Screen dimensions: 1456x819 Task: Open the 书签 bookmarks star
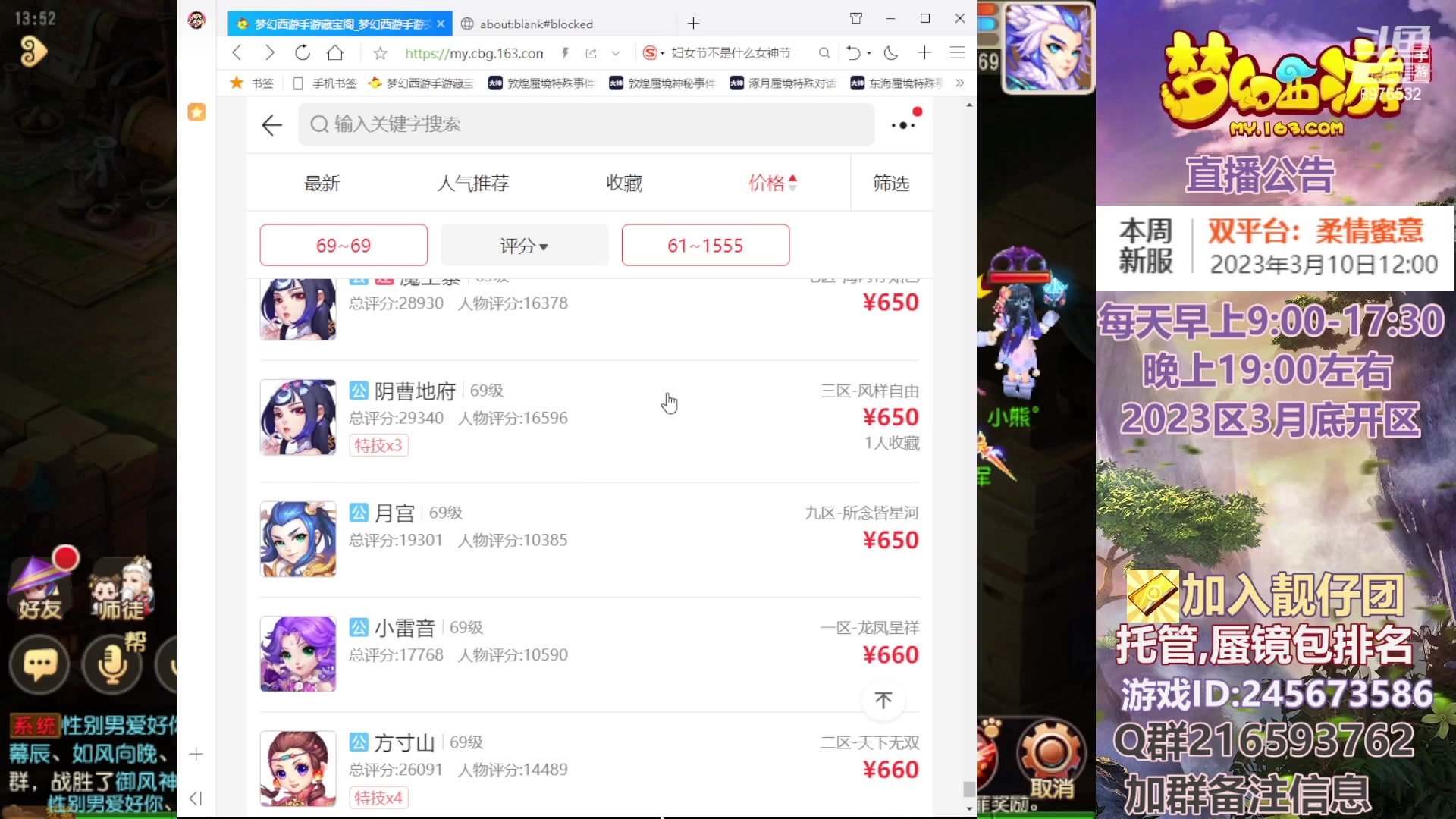click(252, 83)
